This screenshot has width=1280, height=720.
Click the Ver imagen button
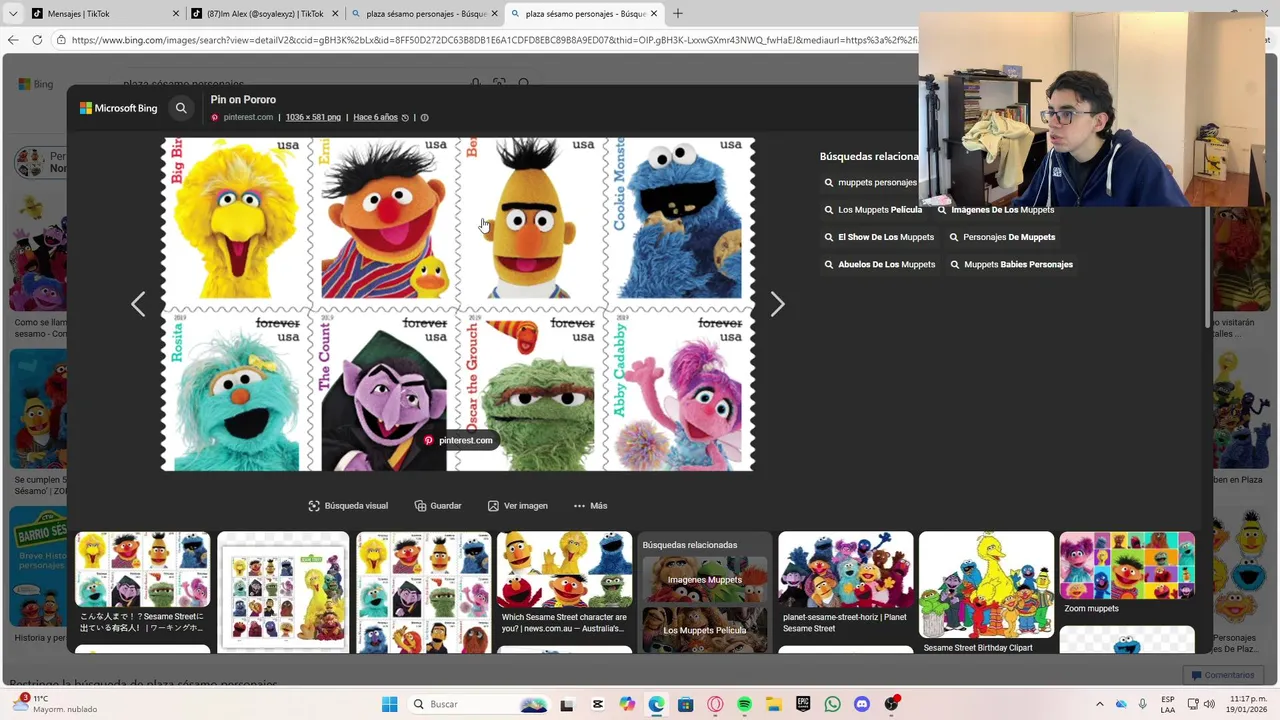coord(518,506)
